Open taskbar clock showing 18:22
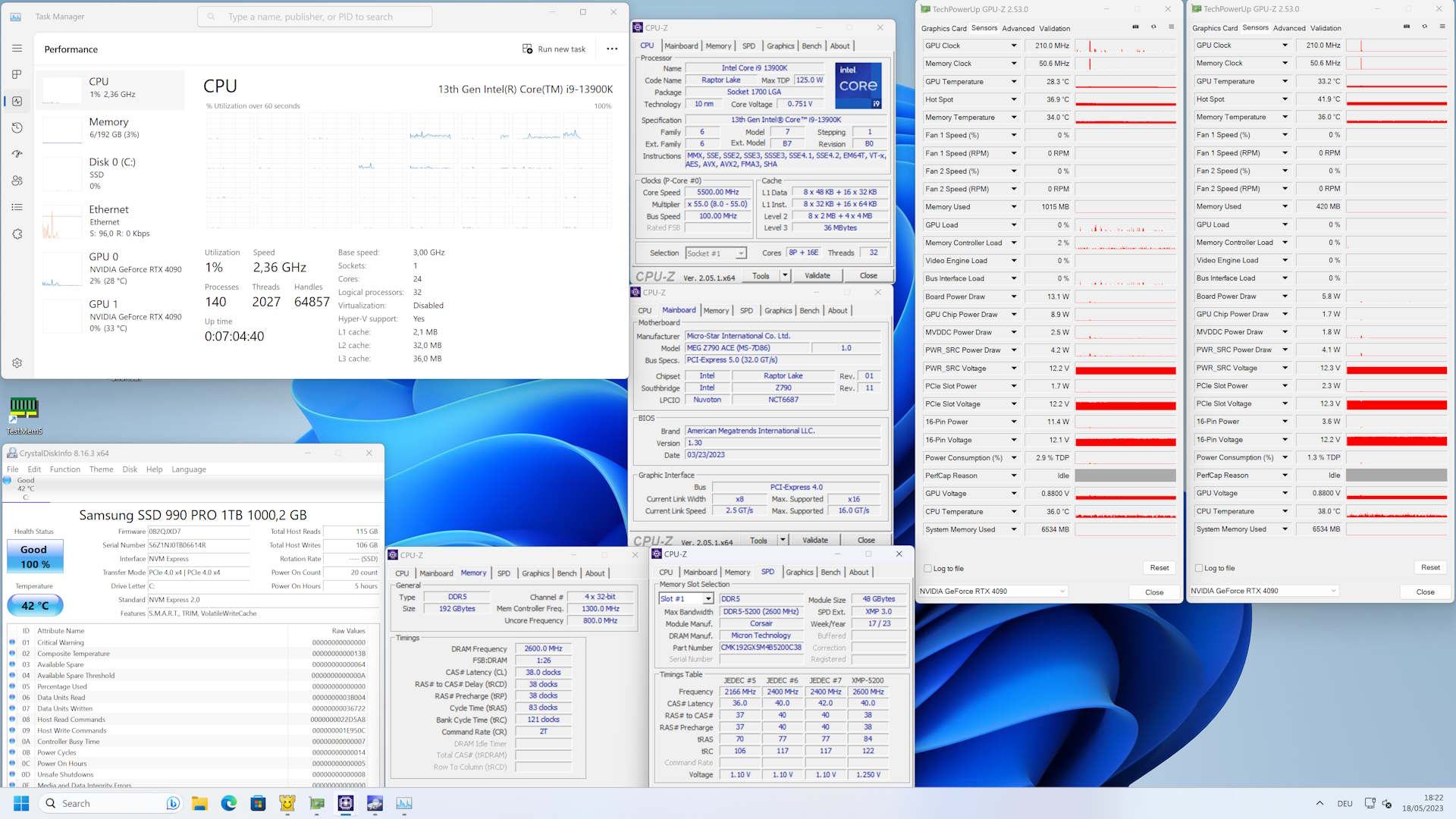The image size is (1456, 819). point(1423,803)
